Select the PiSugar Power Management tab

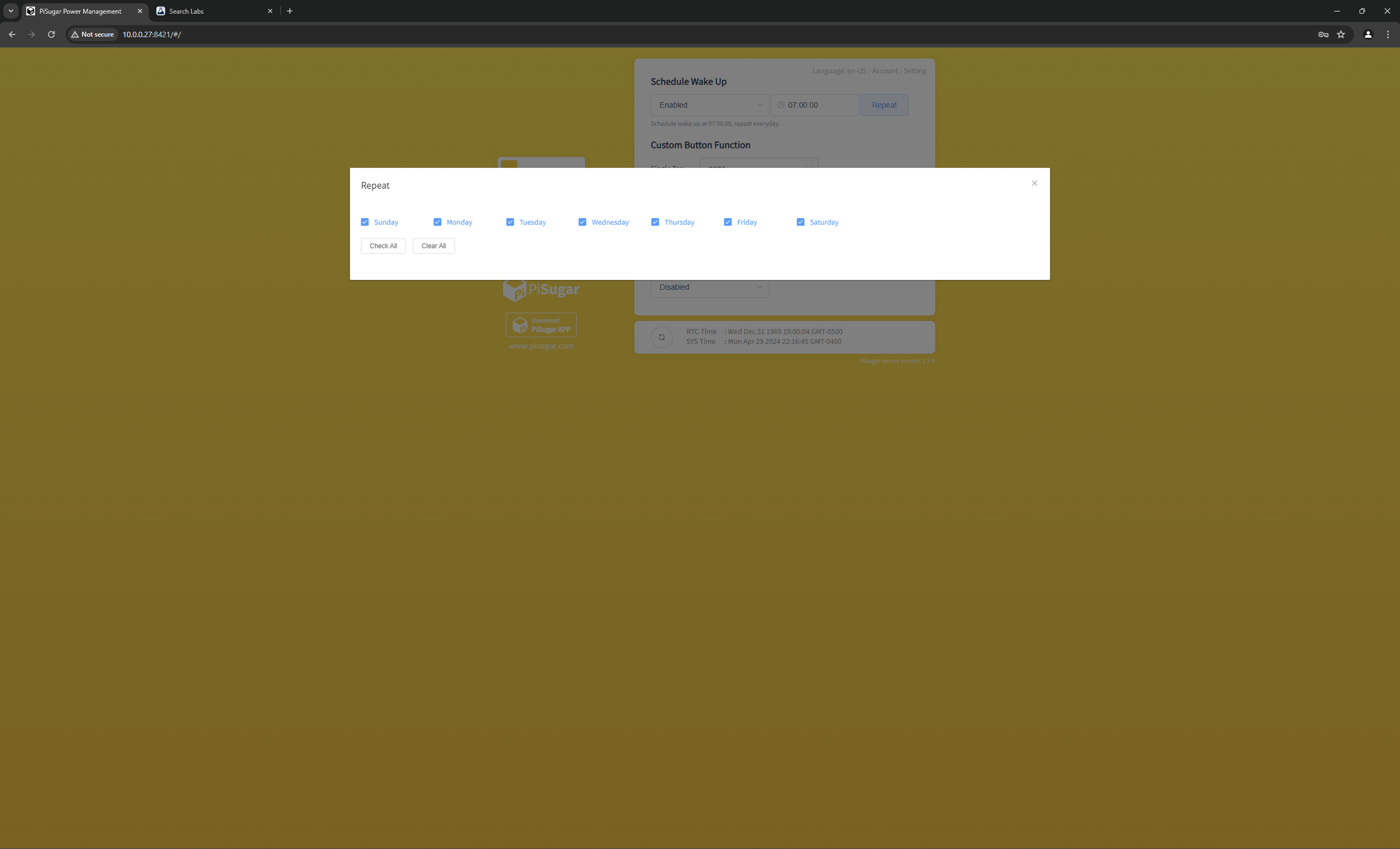[80, 11]
